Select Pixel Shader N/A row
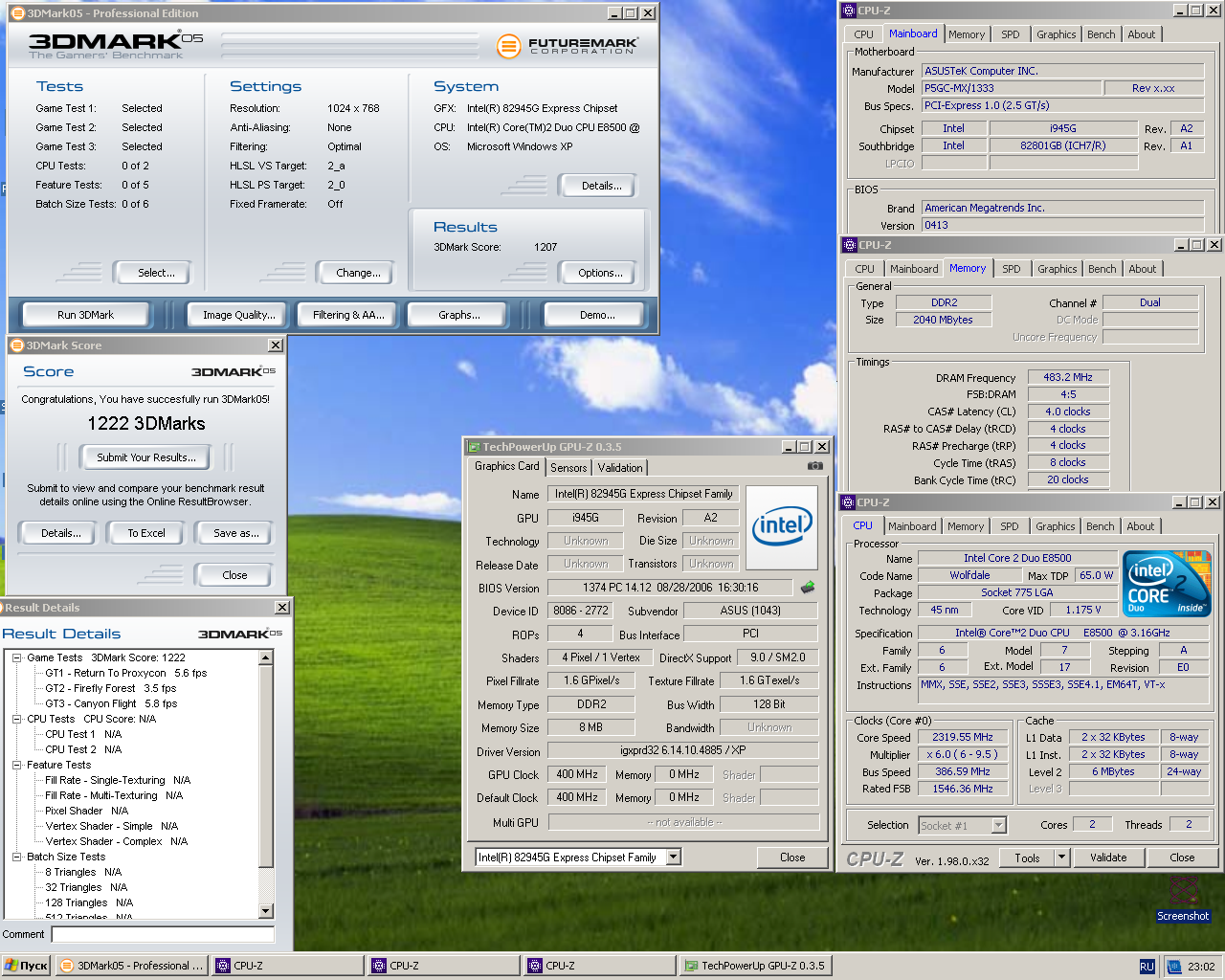This screenshot has width=1225, height=980. (86, 811)
